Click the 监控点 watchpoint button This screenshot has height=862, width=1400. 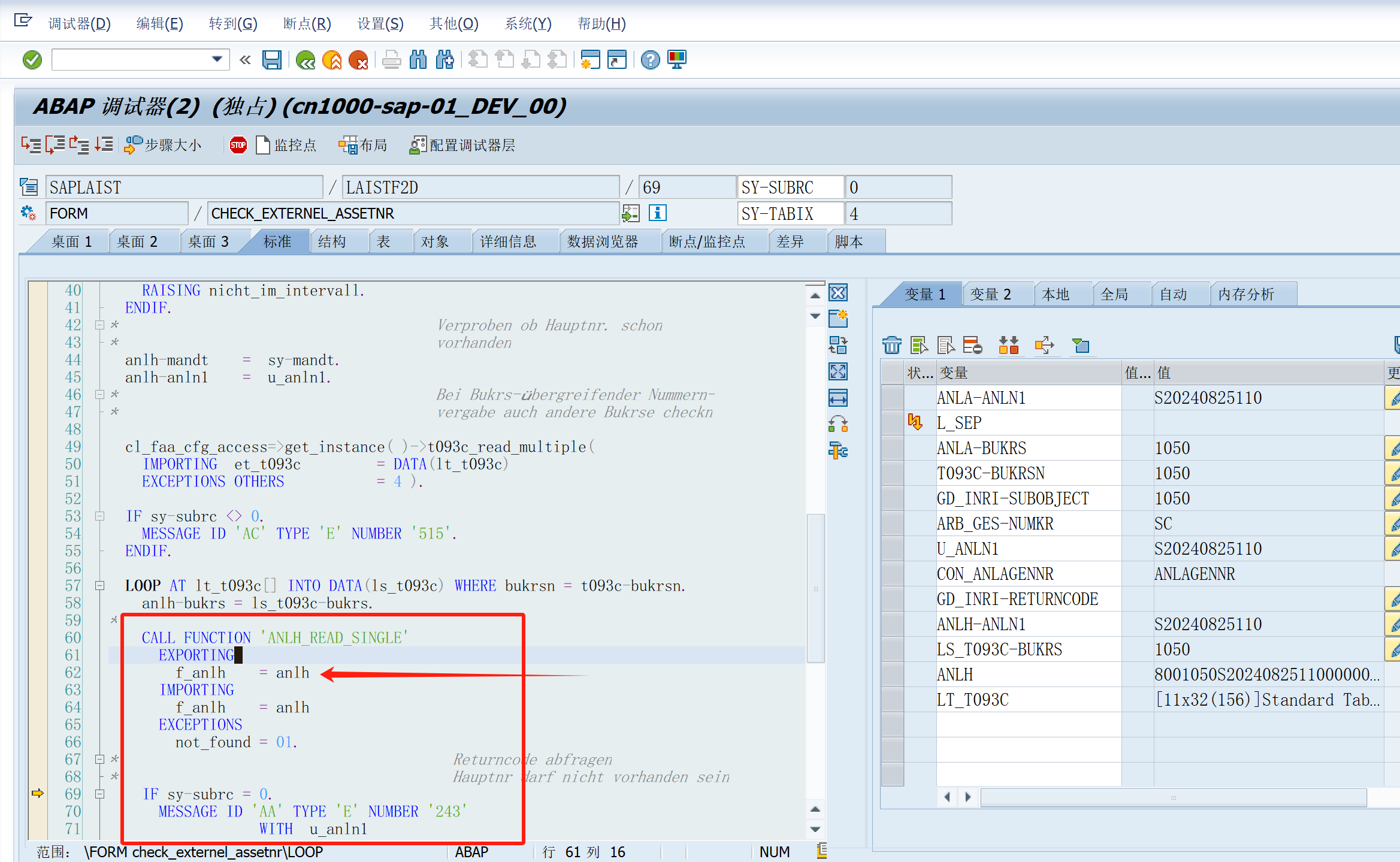click(x=286, y=145)
